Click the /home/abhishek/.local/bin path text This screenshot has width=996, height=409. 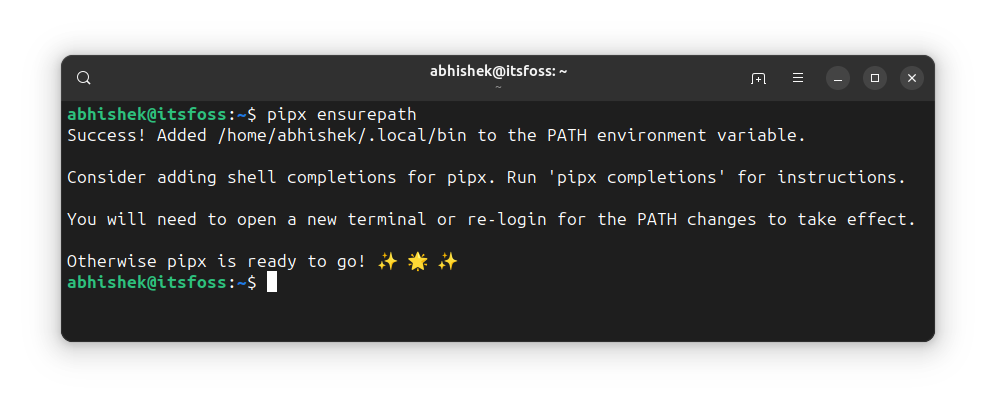pos(342,136)
